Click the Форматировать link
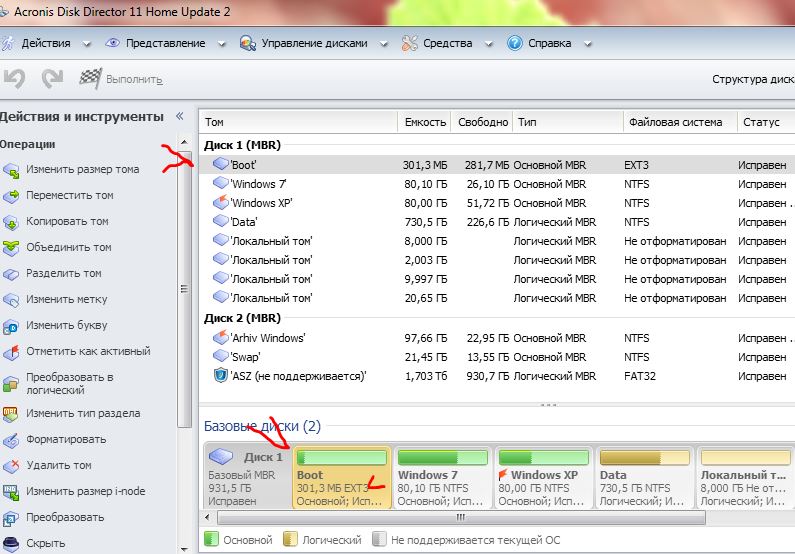The image size is (795, 554). click(x=66, y=439)
